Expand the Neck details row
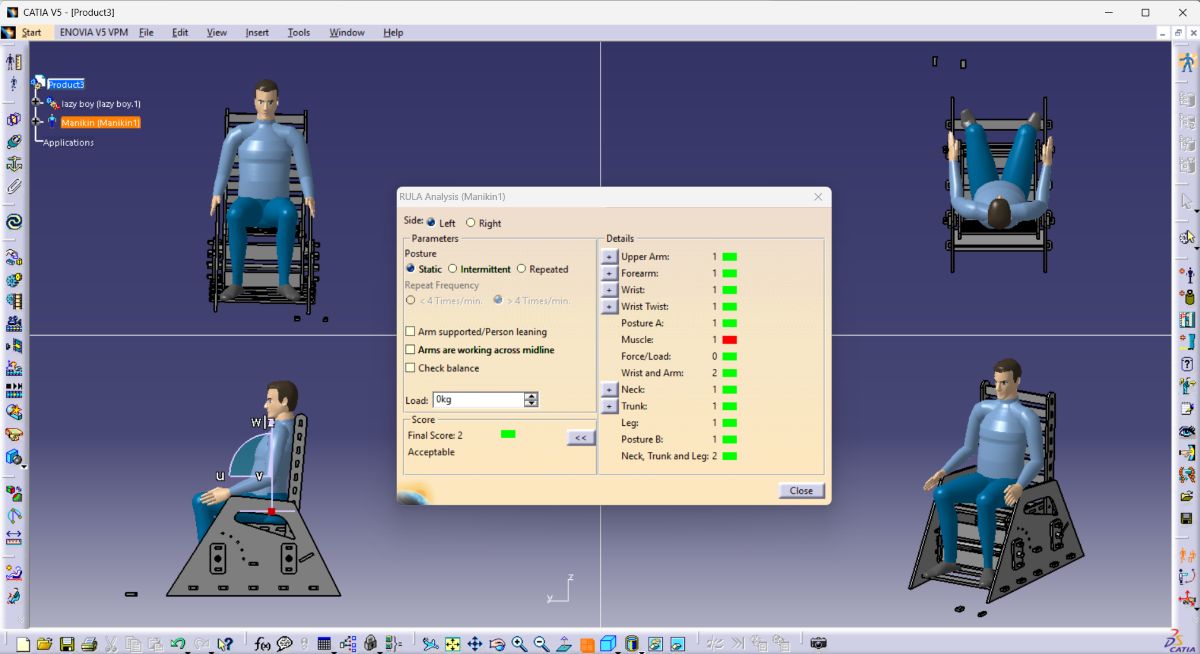Image resolution: width=1200 pixels, height=654 pixels. 609,389
